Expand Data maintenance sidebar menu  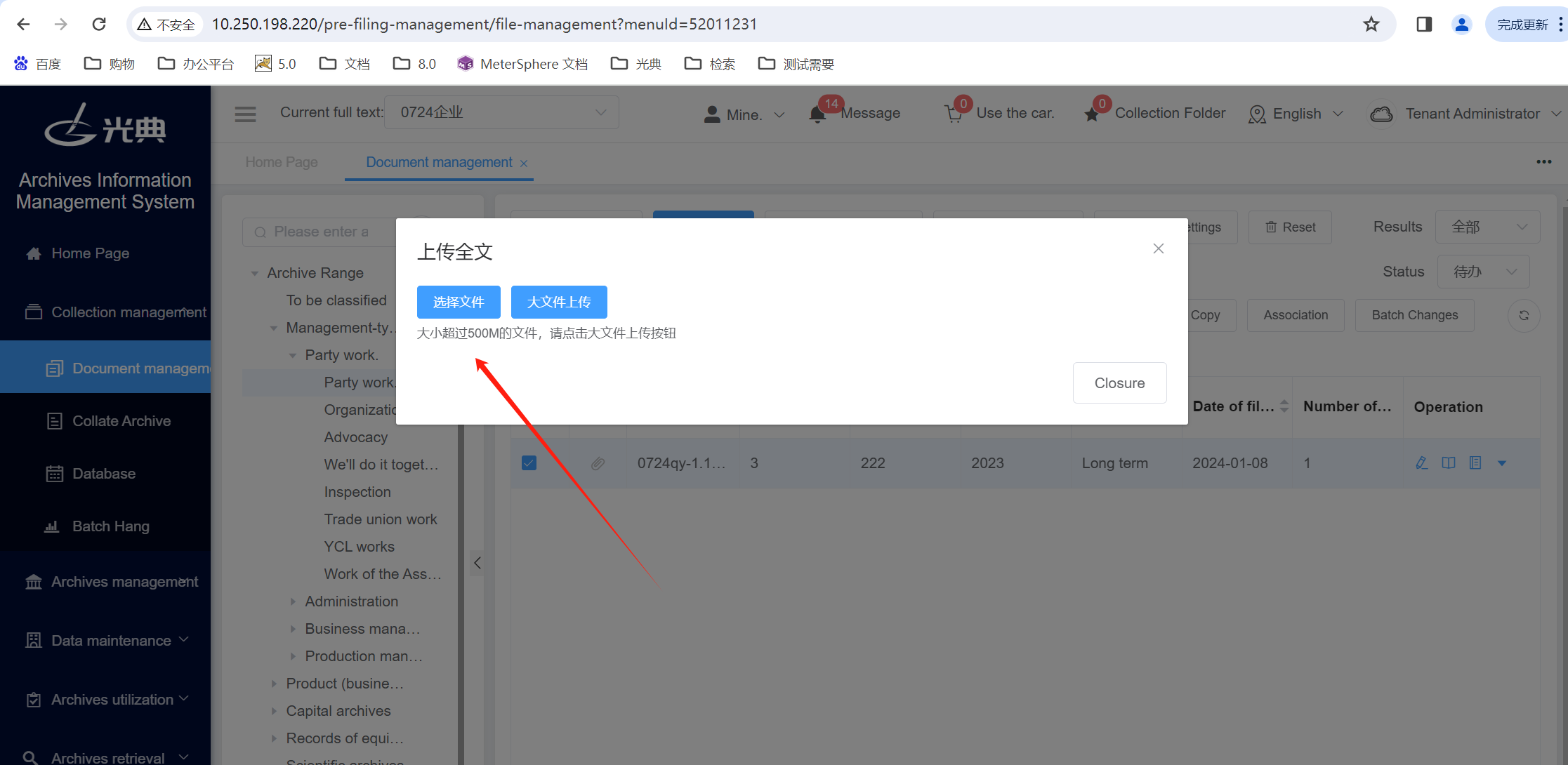[x=105, y=641]
